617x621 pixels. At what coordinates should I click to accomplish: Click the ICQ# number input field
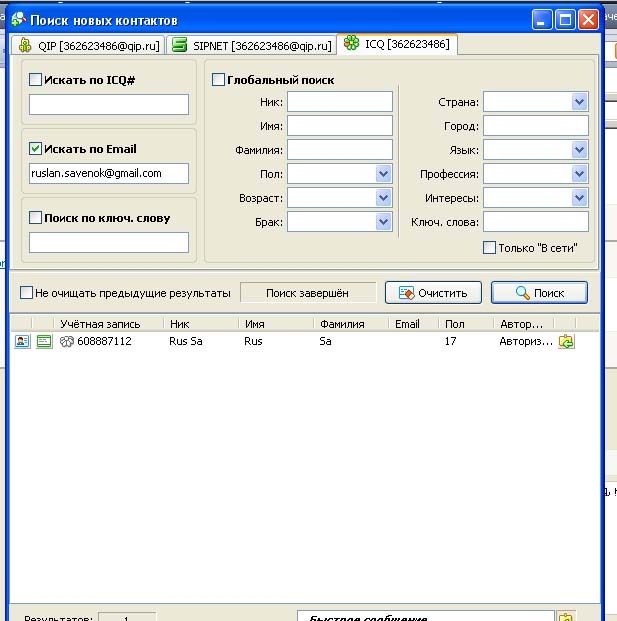tap(109, 105)
